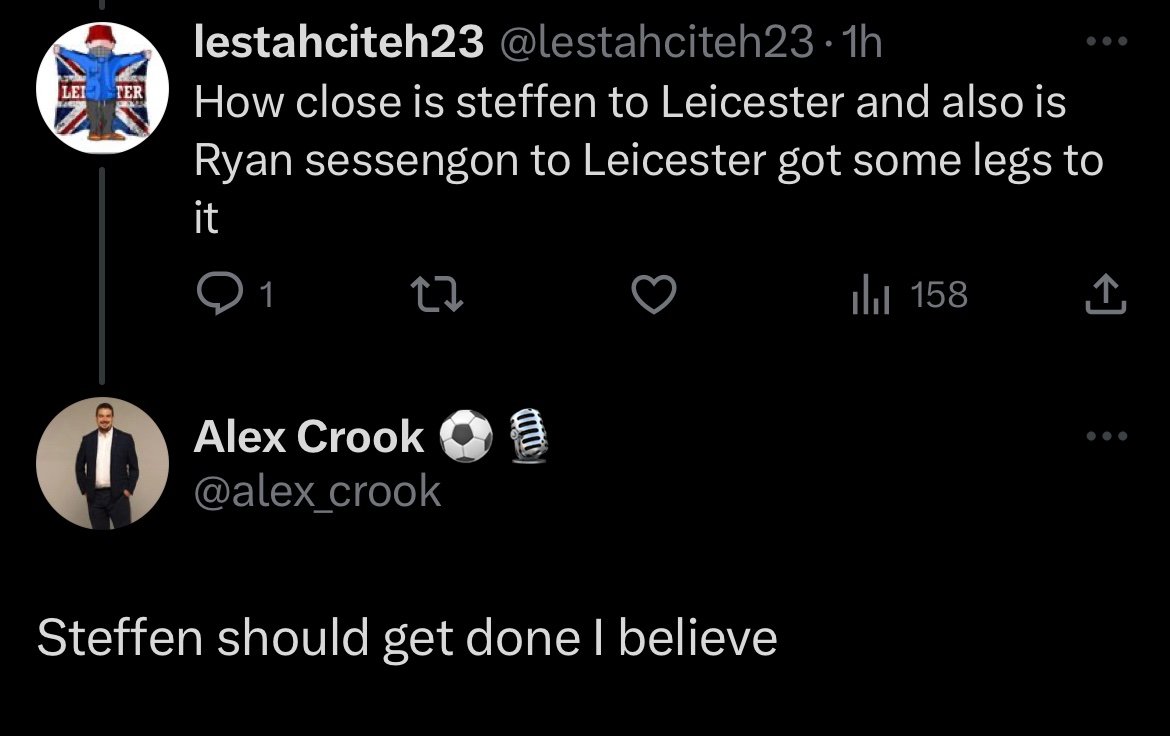The width and height of the screenshot is (1170, 736).
Task: Click the reply speech bubble icon
Action: point(219,293)
